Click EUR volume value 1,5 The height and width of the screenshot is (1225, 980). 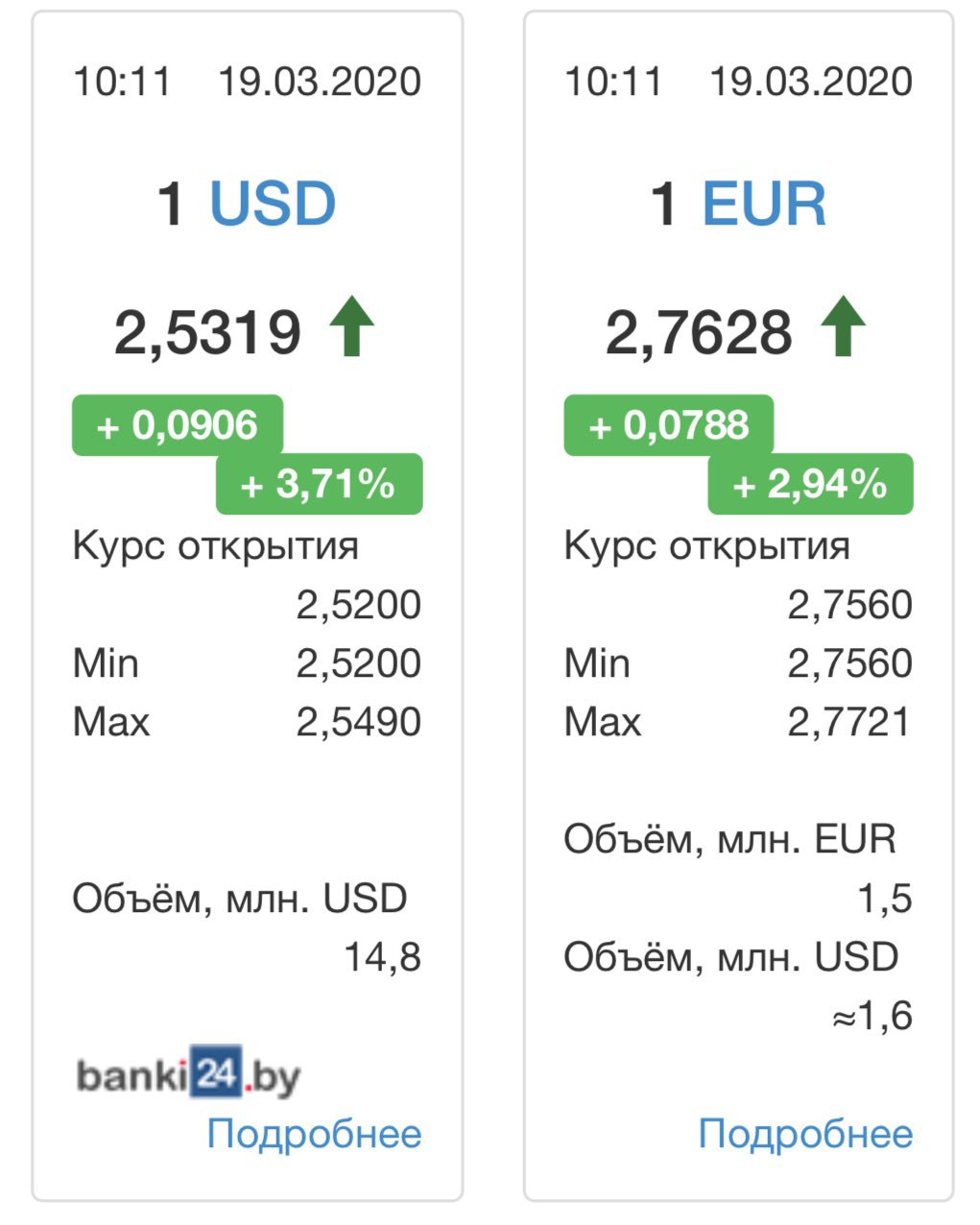tap(885, 899)
